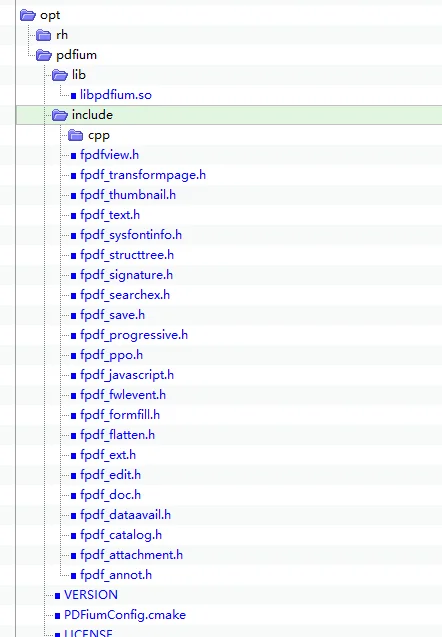Click bullet icon beside fpdf_annot.h
This screenshot has width=442, height=637.
click(x=74, y=576)
